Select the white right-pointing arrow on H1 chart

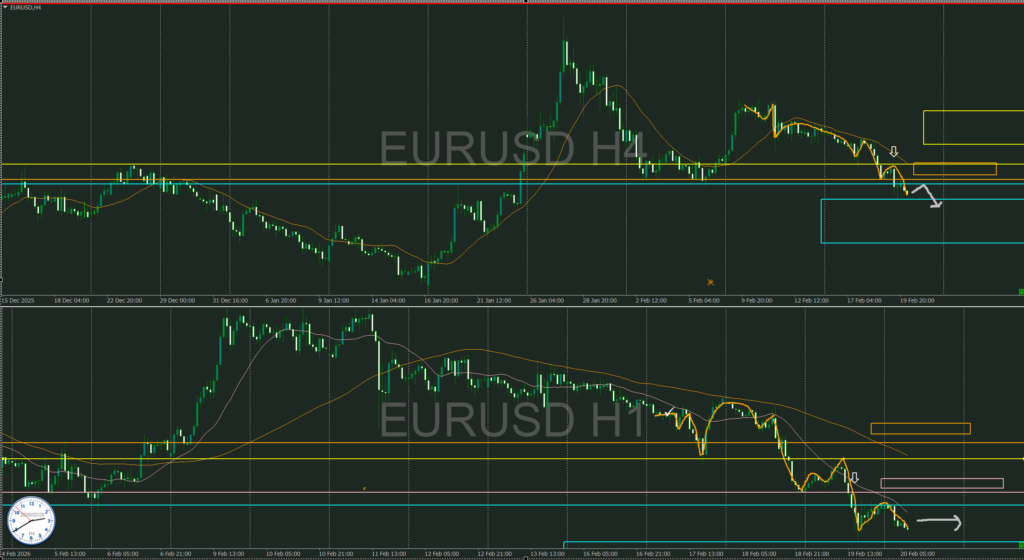coord(940,522)
